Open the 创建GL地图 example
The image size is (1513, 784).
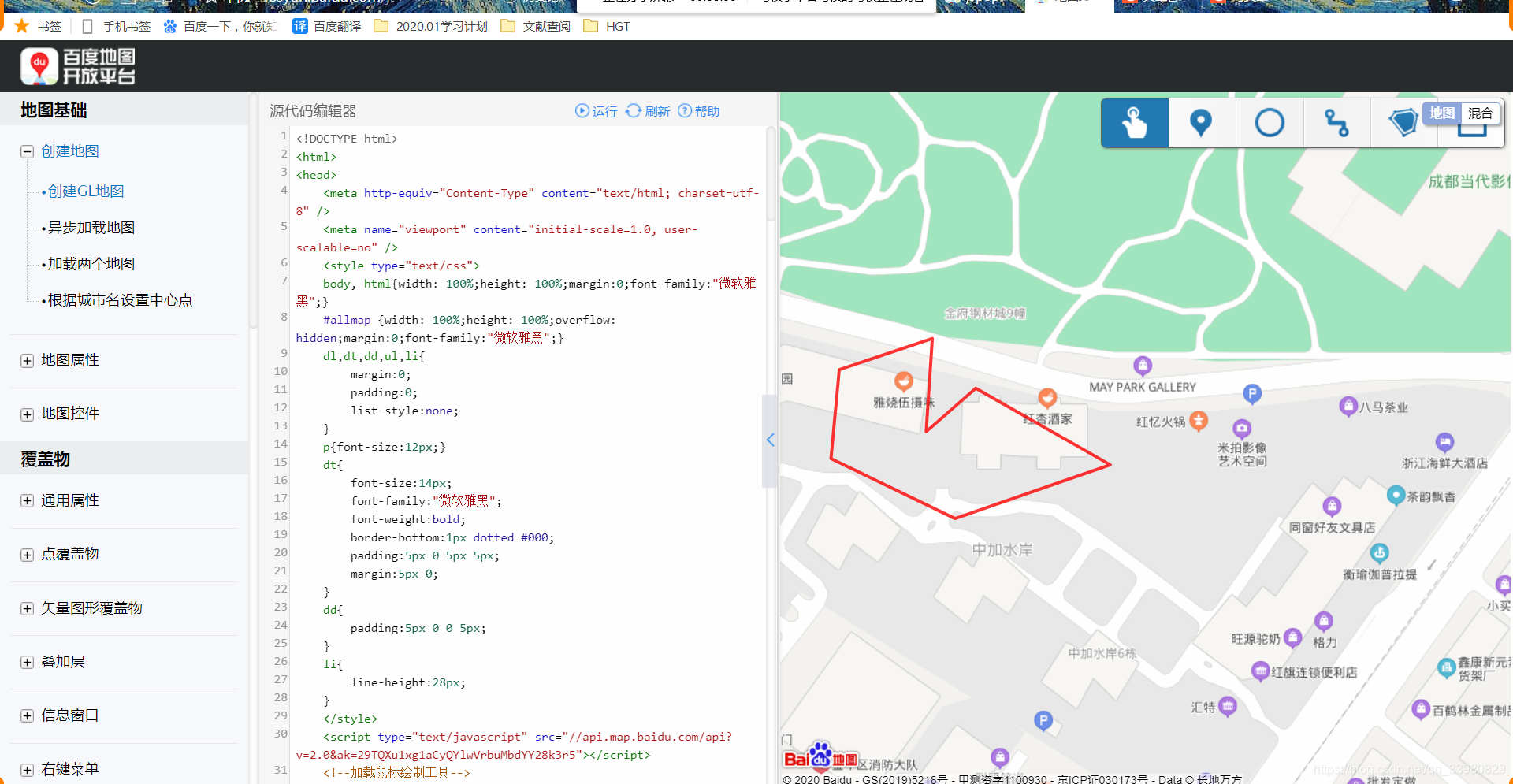86,191
